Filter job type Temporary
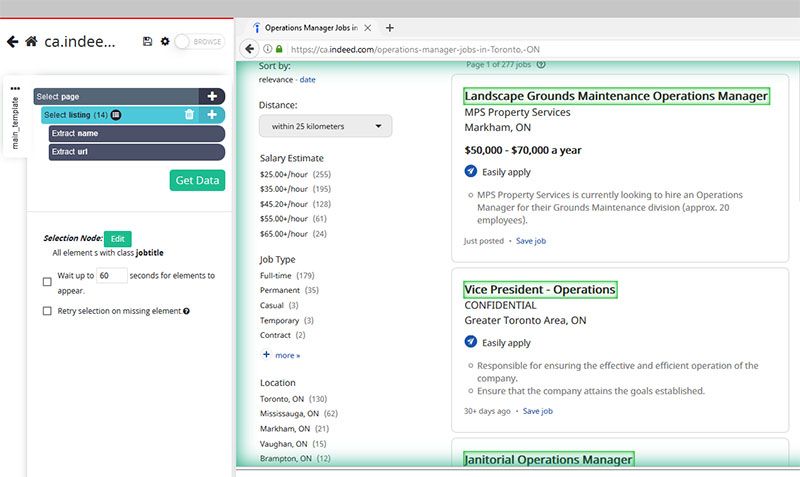The height and width of the screenshot is (477, 800). pos(279,320)
